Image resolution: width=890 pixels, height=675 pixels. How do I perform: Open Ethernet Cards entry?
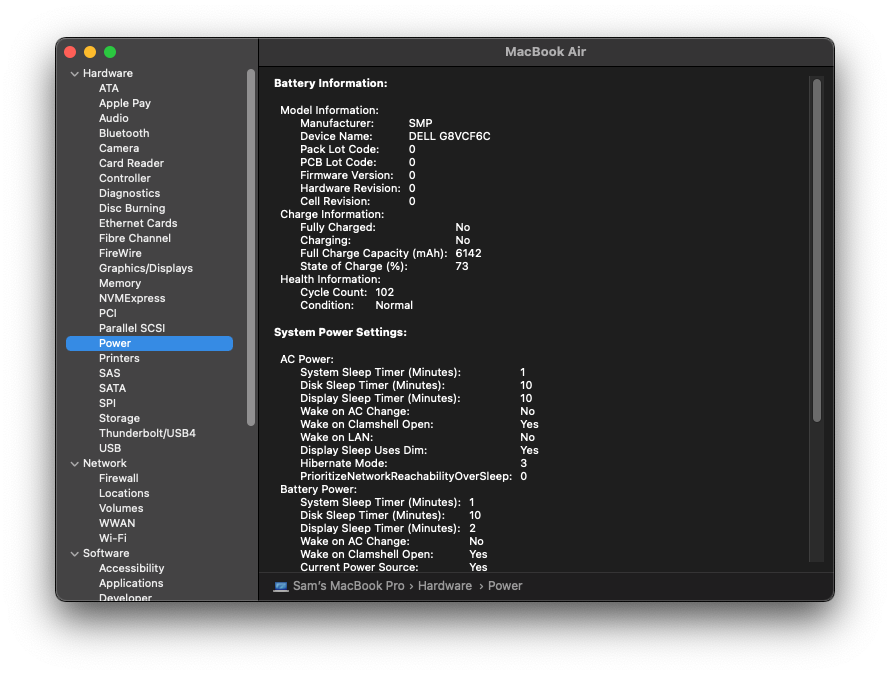pos(138,223)
